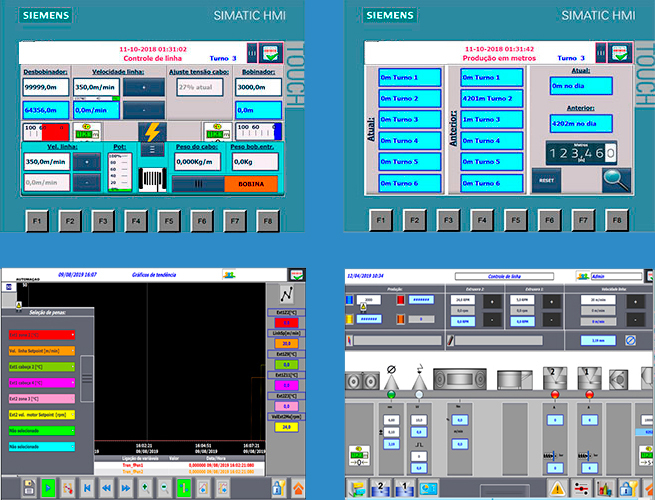Jump to trend start with skip-to-first icon

pyautogui.click(x=87, y=487)
